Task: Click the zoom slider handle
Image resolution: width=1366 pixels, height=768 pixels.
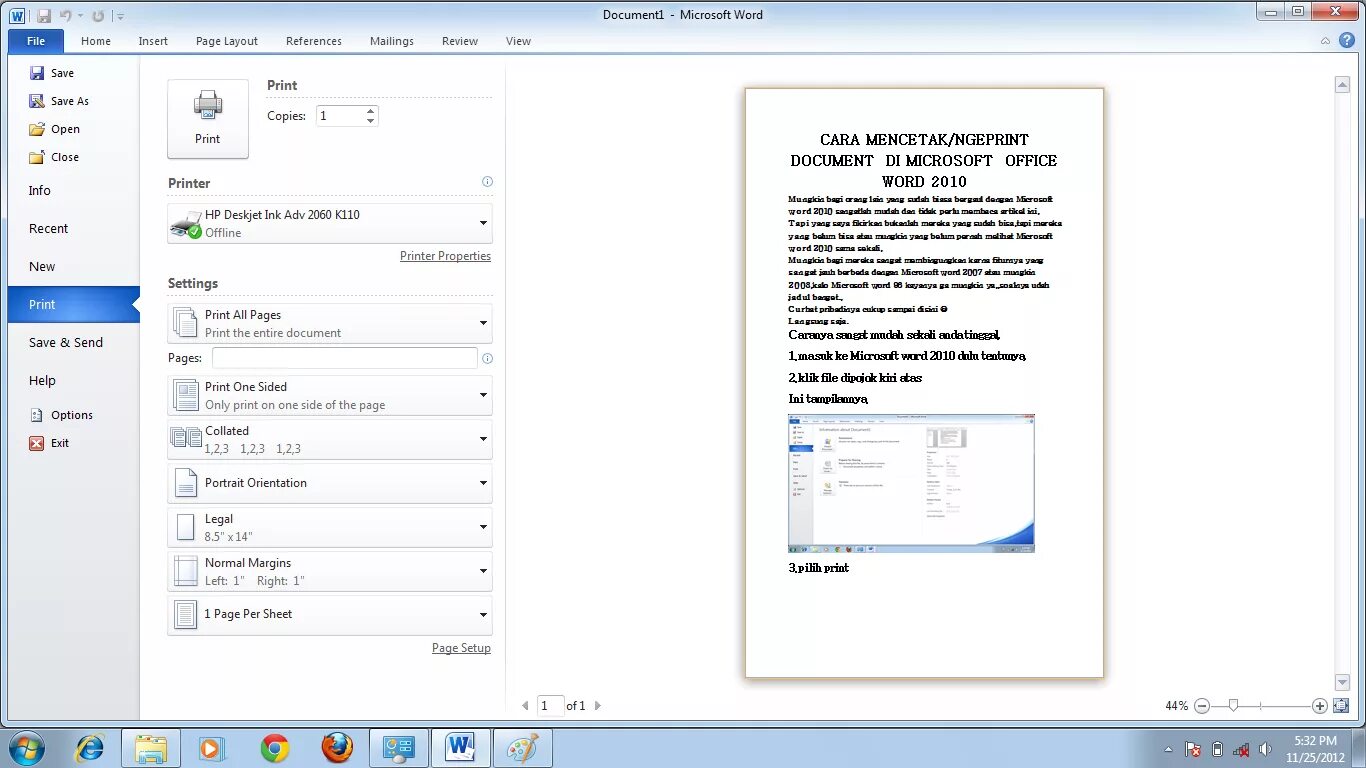Action: (x=1233, y=706)
